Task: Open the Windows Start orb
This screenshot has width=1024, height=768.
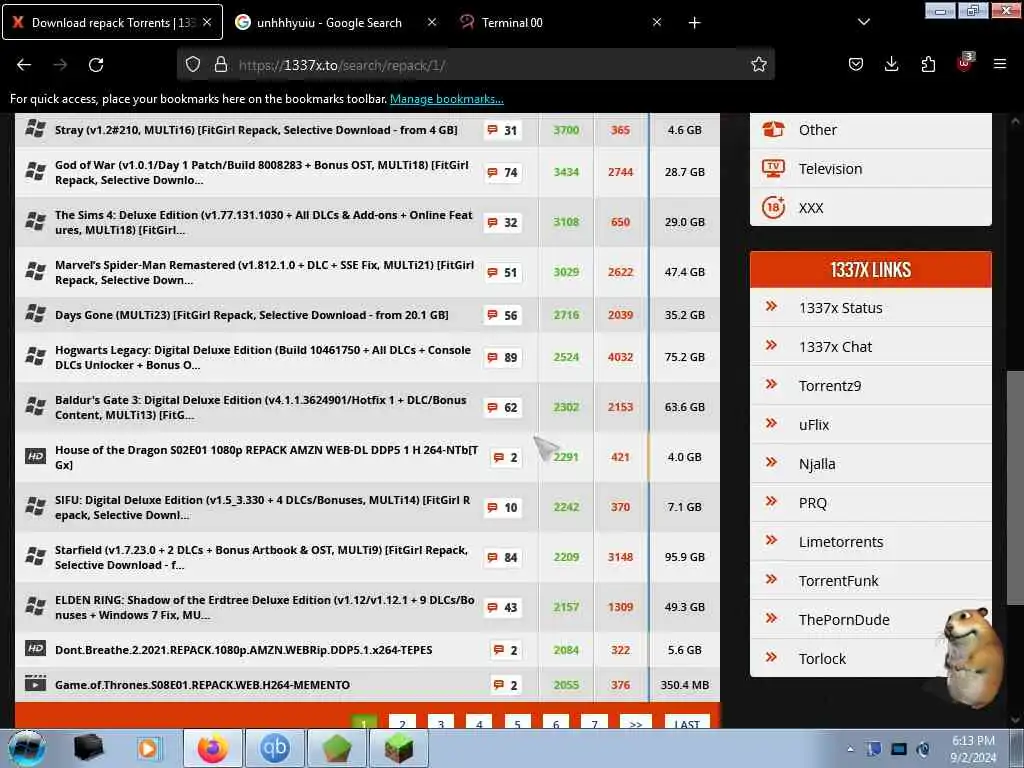Action: click(27, 748)
